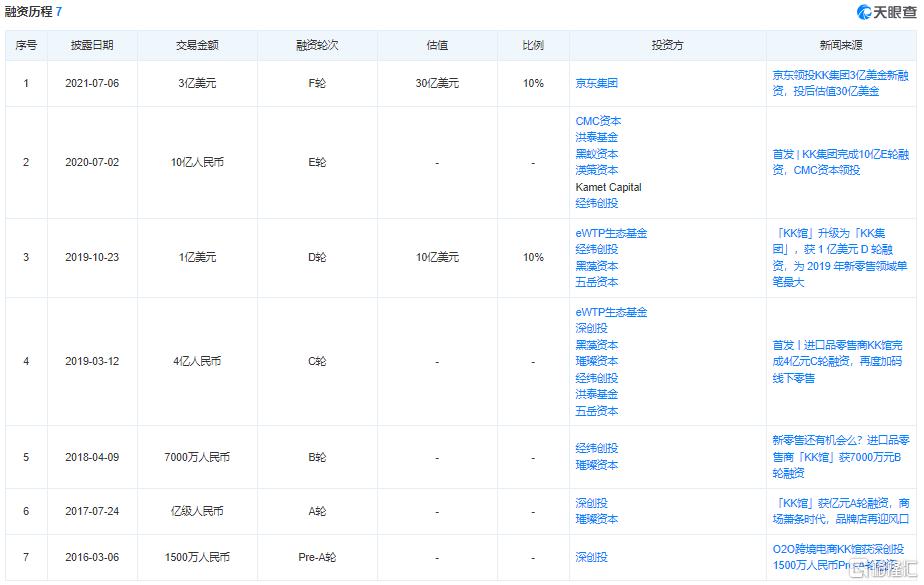Open 洪泰基金 in the C轮 row
This screenshot has height=585, width=924.
pyautogui.click(x=596, y=394)
